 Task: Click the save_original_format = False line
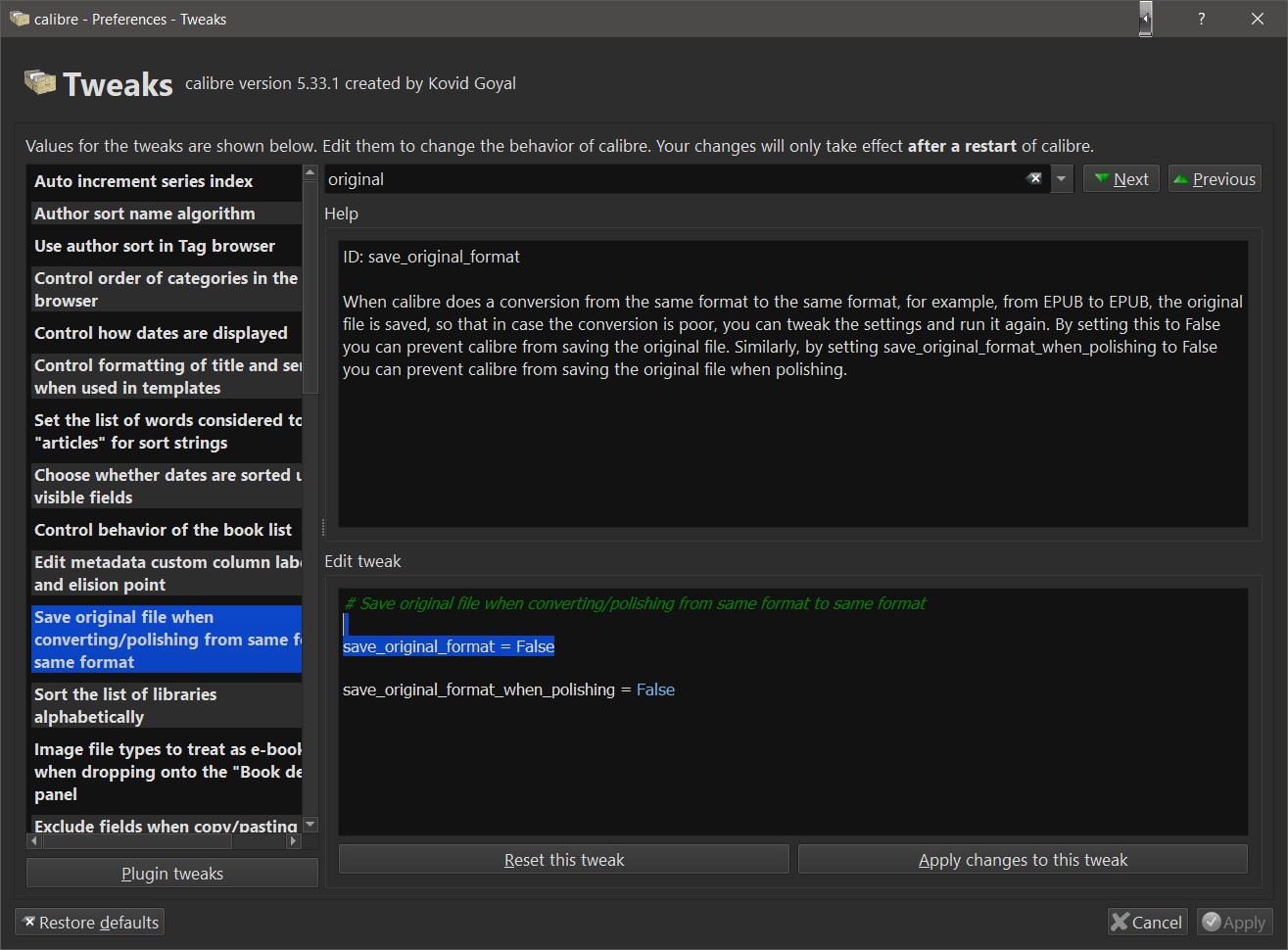(x=449, y=646)
